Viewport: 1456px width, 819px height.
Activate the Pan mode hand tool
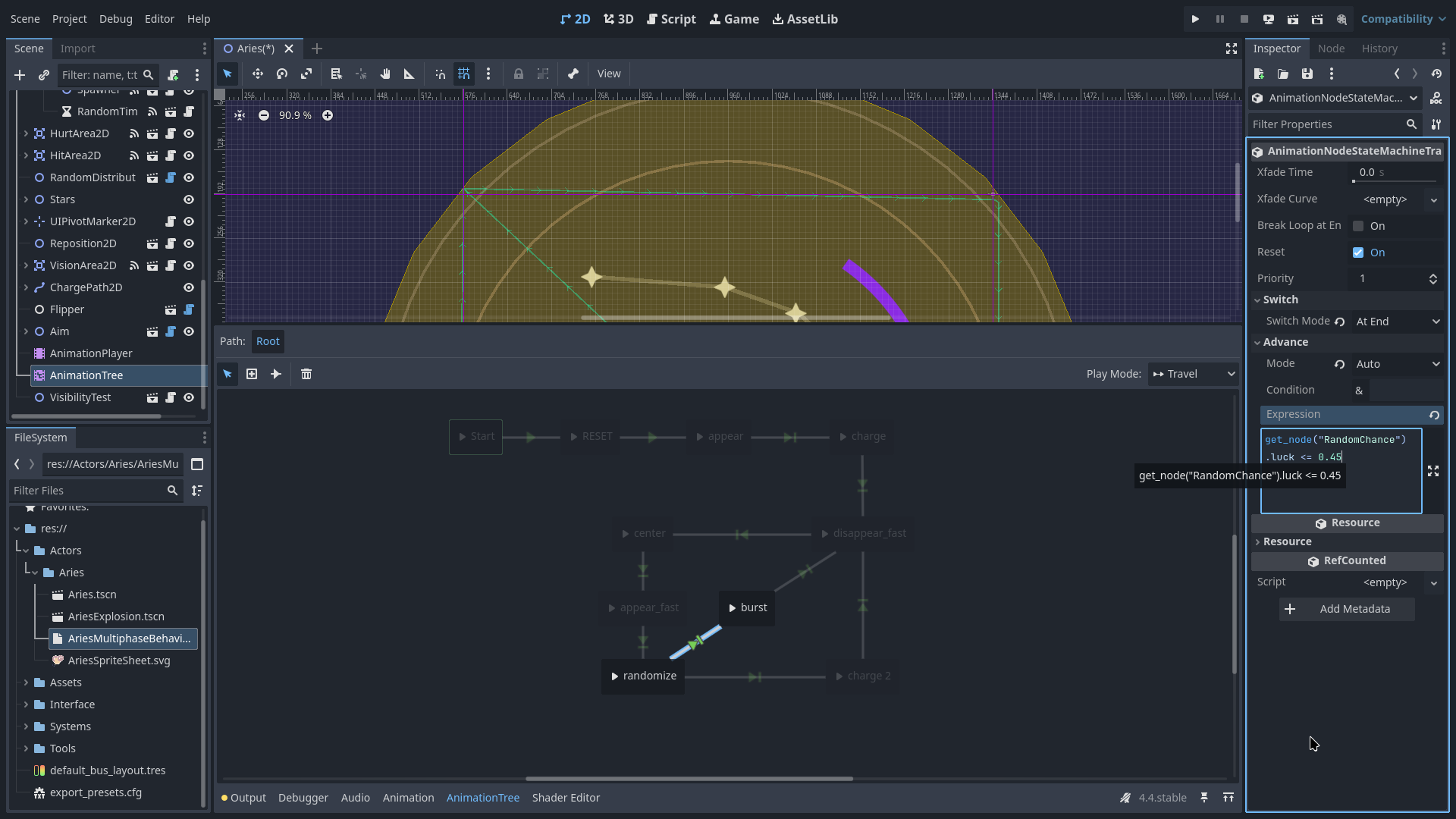tap(385, 74)
